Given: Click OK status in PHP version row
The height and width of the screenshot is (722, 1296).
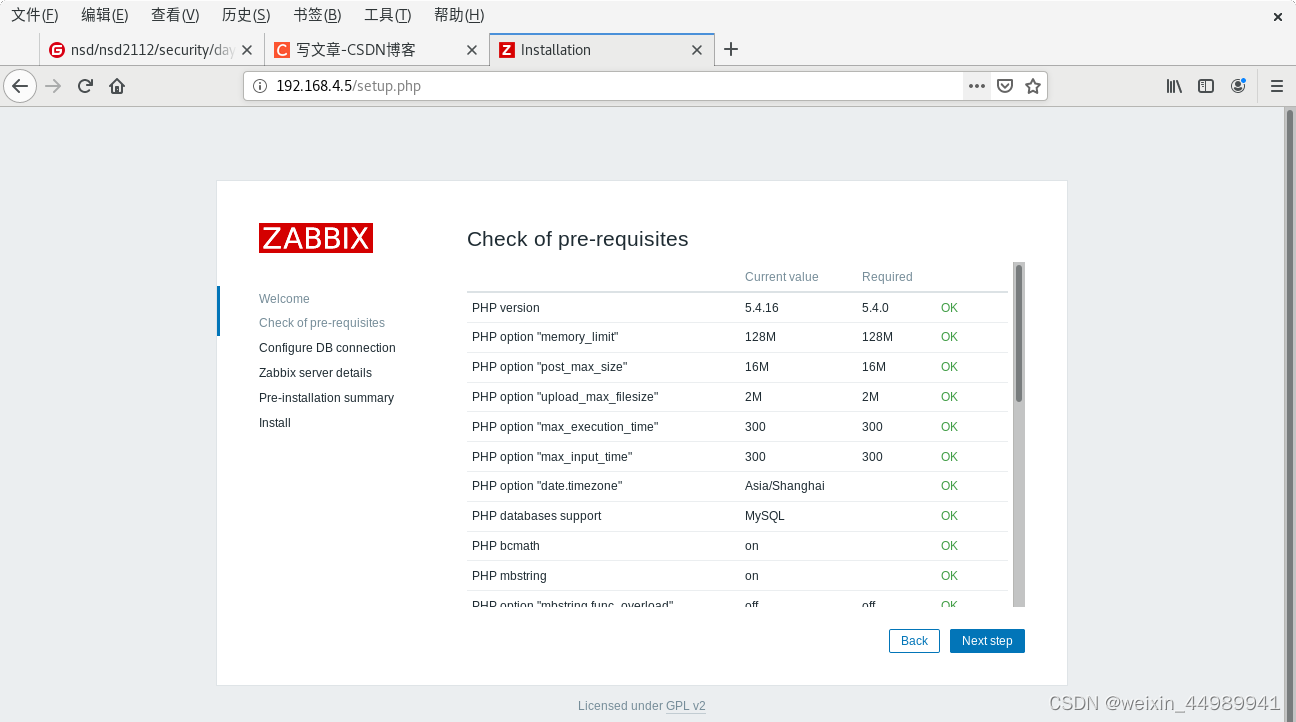Looking at the screenshot, I should [x=949, y=308].
